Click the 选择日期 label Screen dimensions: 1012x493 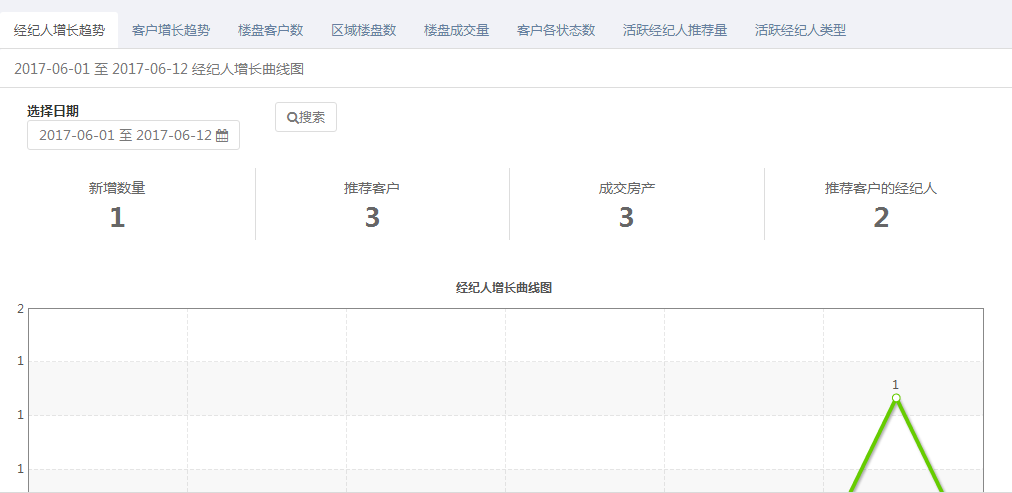click(53, 111)
